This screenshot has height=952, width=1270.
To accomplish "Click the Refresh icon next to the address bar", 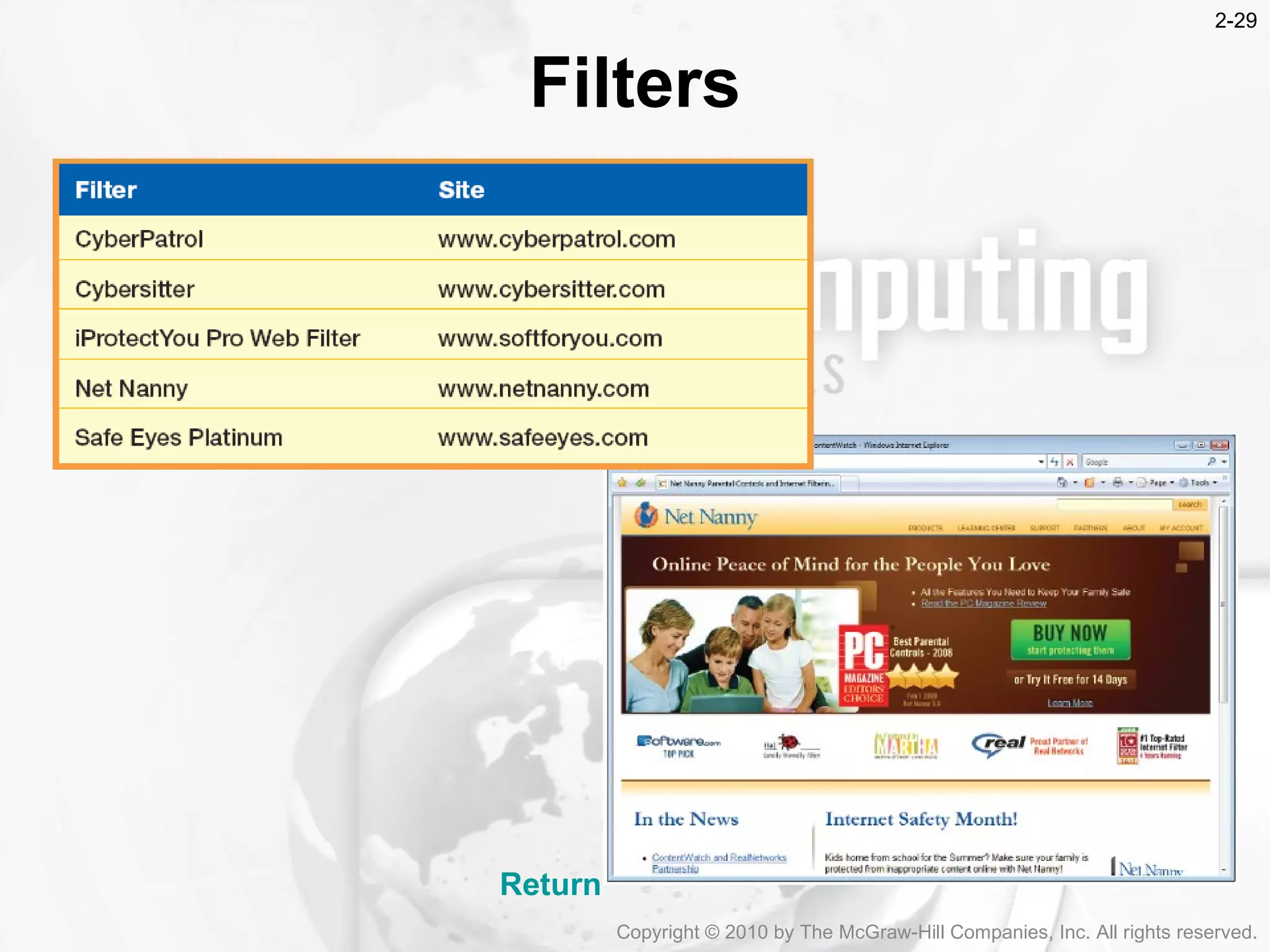I will click(x=1055, y=462).
